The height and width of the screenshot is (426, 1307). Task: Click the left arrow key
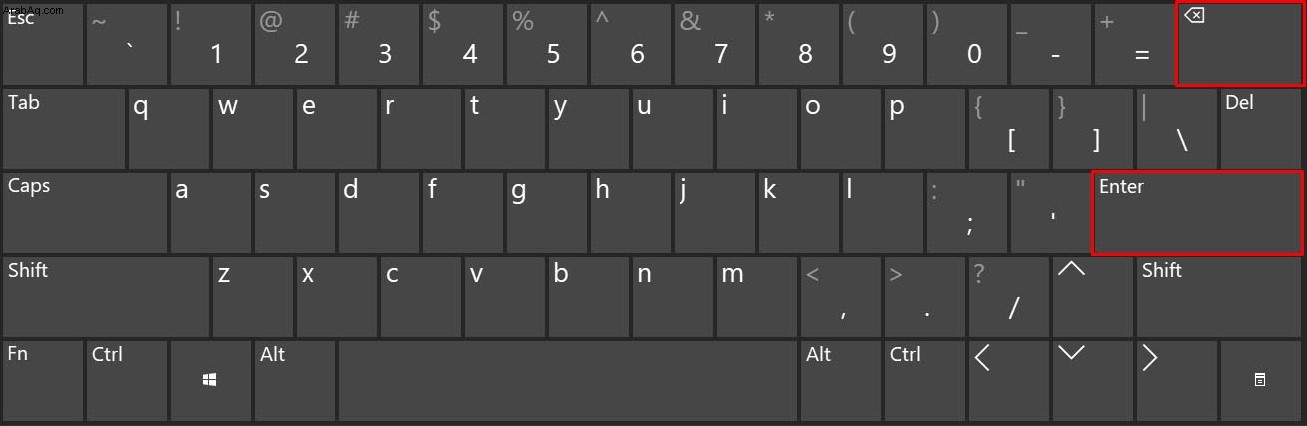click(x=1008, y=380)
